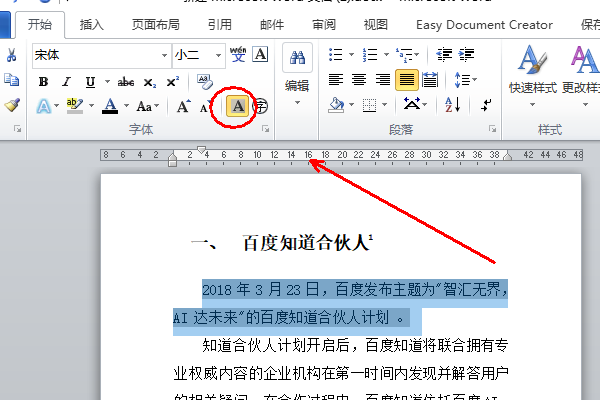Align text left
The height and width of the screenshot is (400, 600).
336,80
